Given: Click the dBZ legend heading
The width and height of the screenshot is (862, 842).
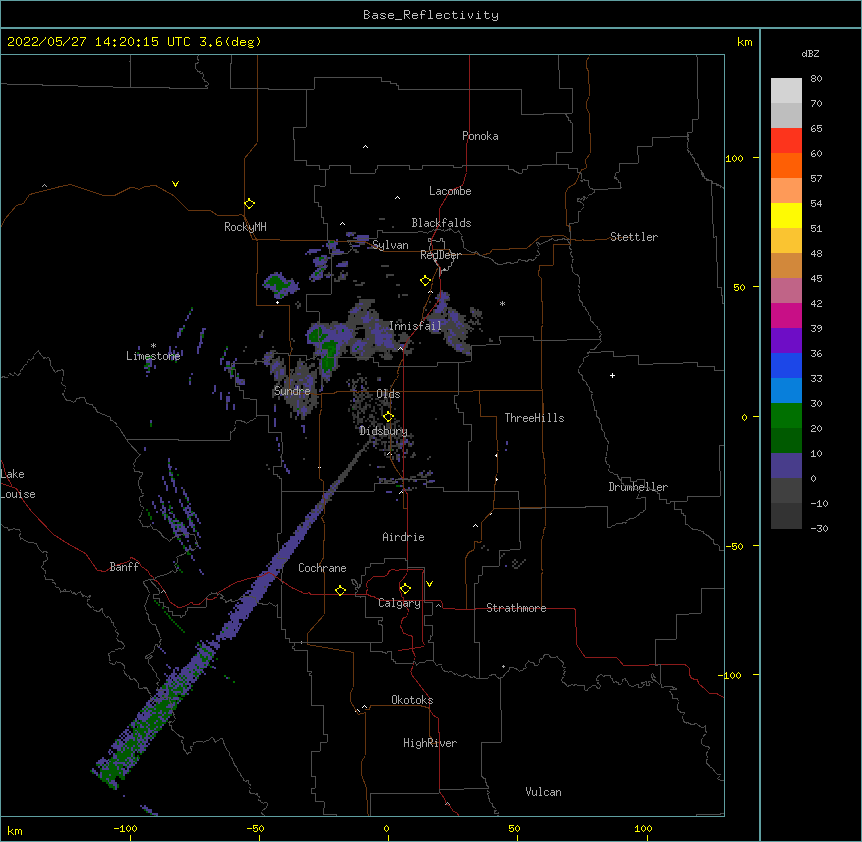Looking at the screenshot, I should [x=810, y=54].
